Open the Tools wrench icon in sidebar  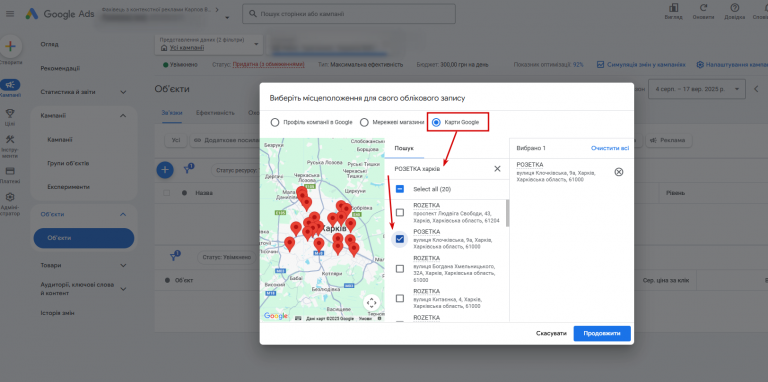pos(10,139)
